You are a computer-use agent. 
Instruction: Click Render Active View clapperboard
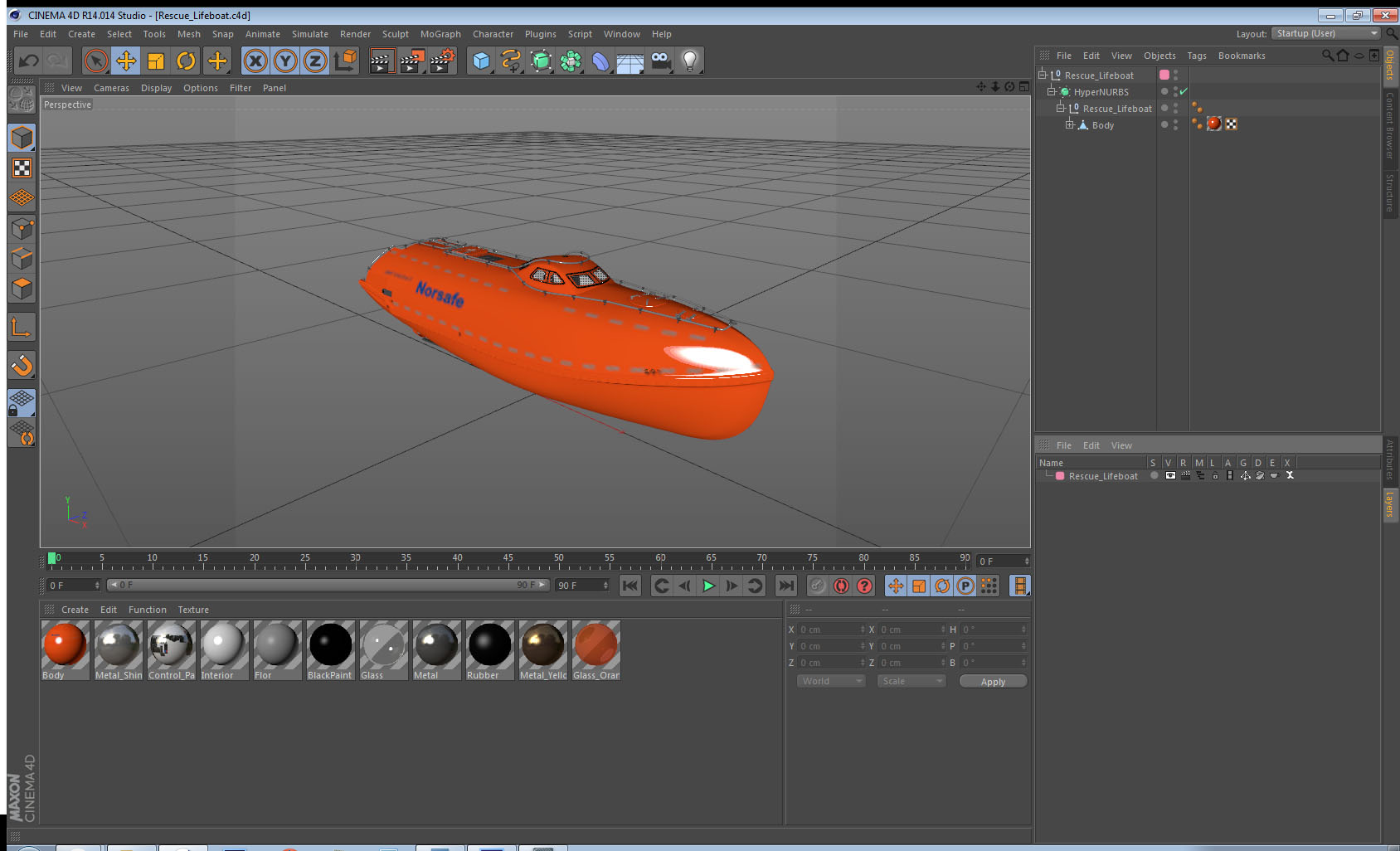point(381,61)
